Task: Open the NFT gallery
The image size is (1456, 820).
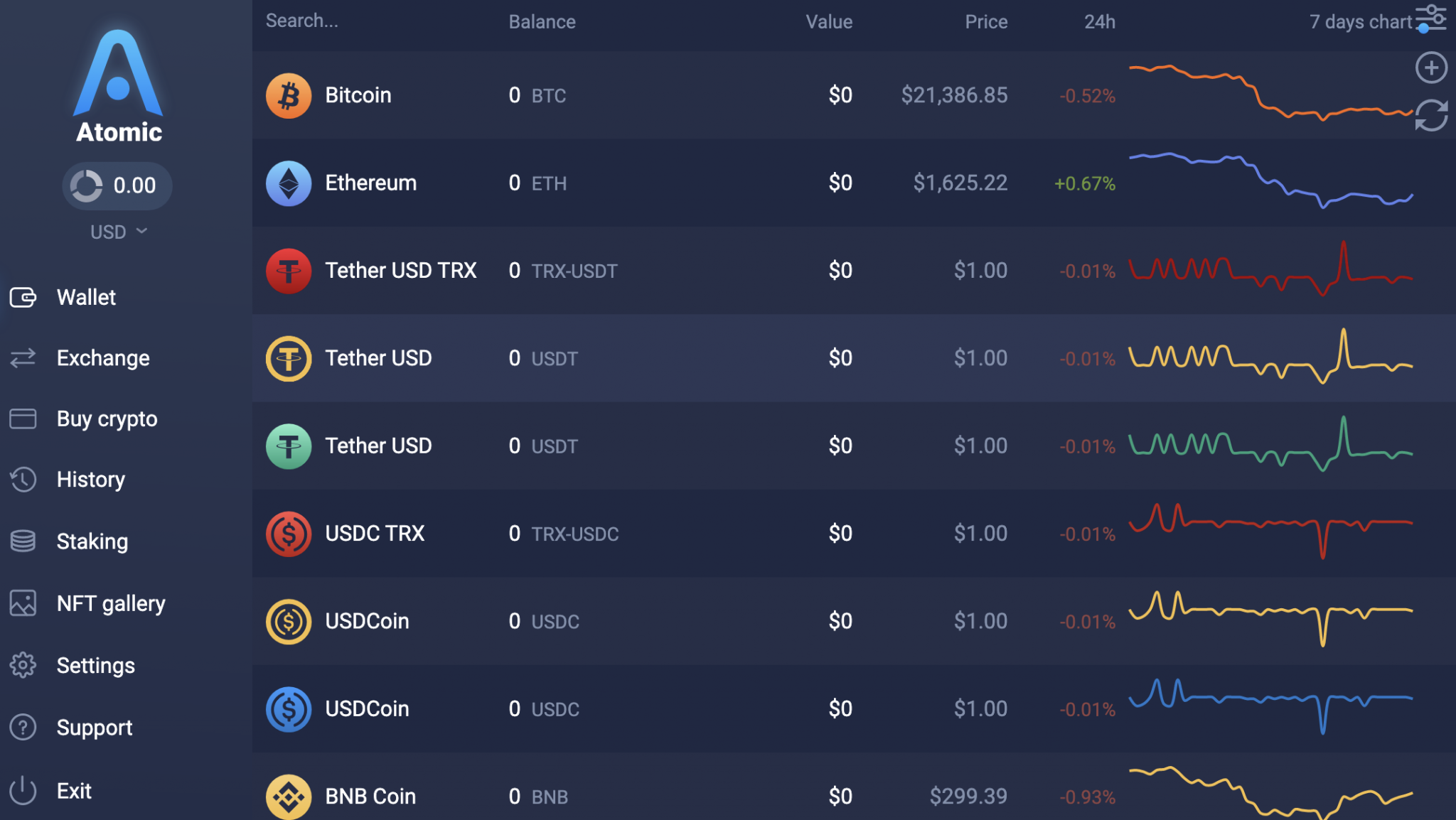Action: point(109,603)
